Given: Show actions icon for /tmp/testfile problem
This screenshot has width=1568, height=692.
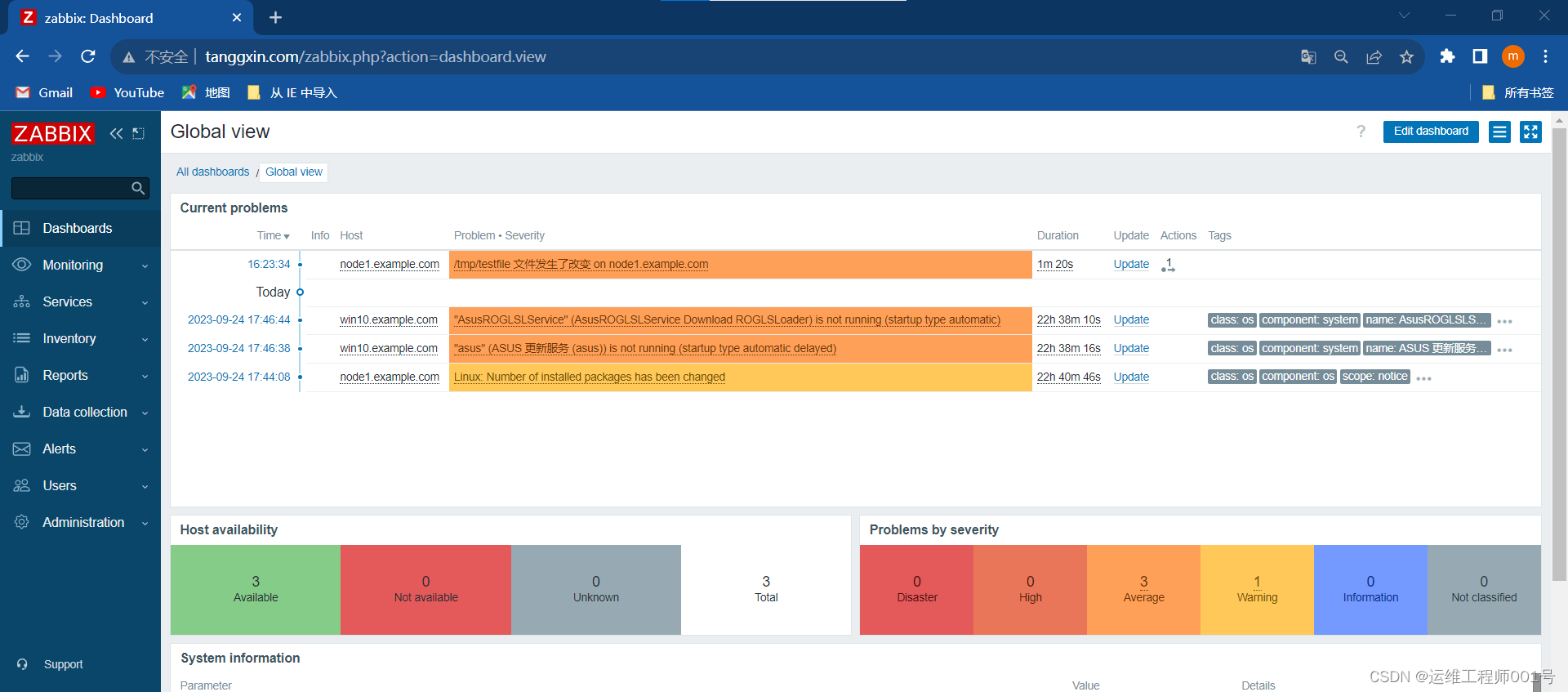Looking at the screenshot, I should pyautogui.click(x=1168, y=265).
